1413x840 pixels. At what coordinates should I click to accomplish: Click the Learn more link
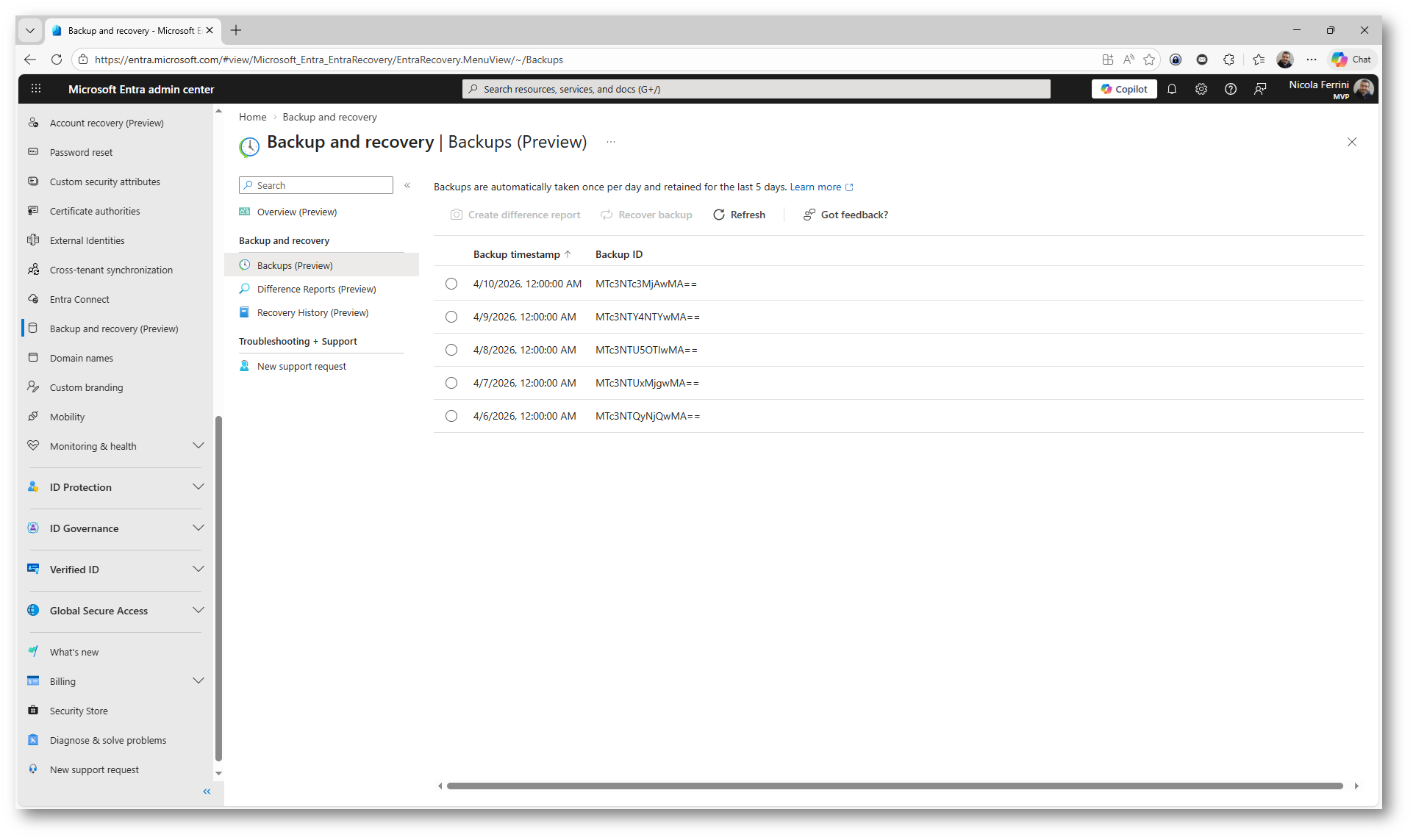815,187
